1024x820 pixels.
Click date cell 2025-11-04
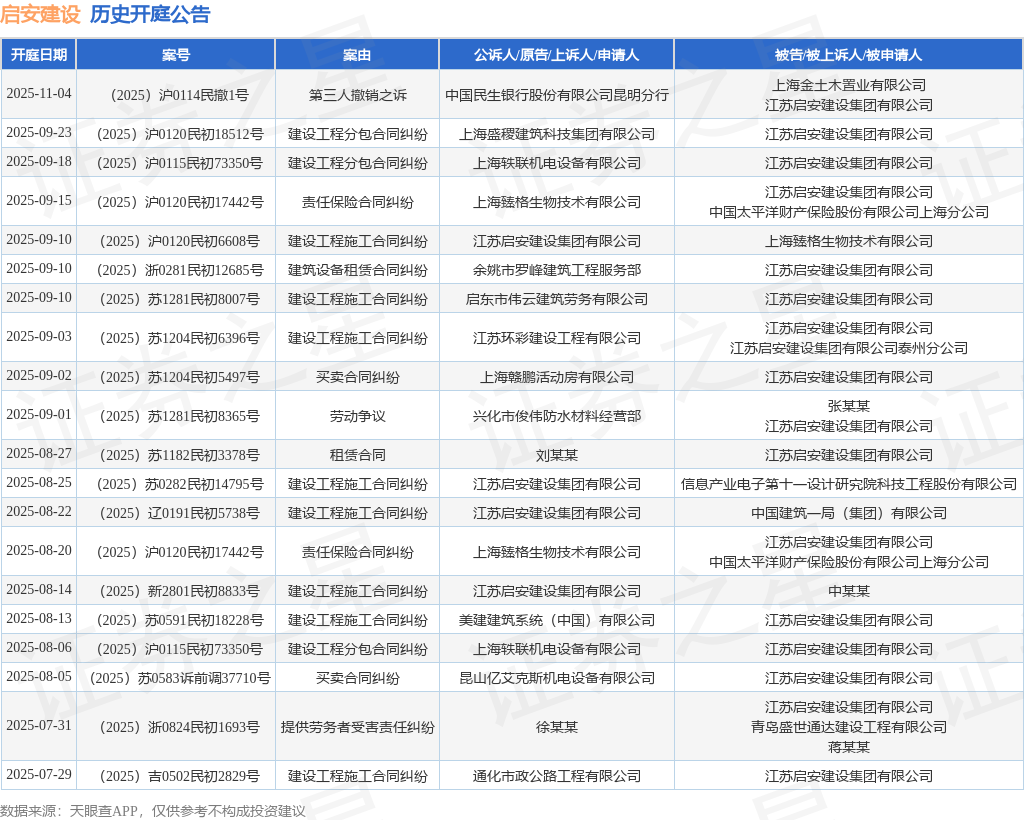[x=39, y=93]
